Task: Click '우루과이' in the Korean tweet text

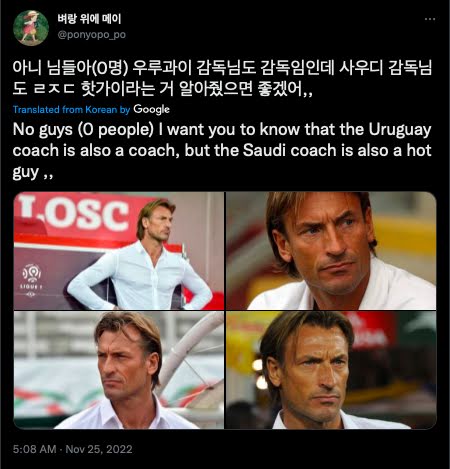Action: [162, 68]
